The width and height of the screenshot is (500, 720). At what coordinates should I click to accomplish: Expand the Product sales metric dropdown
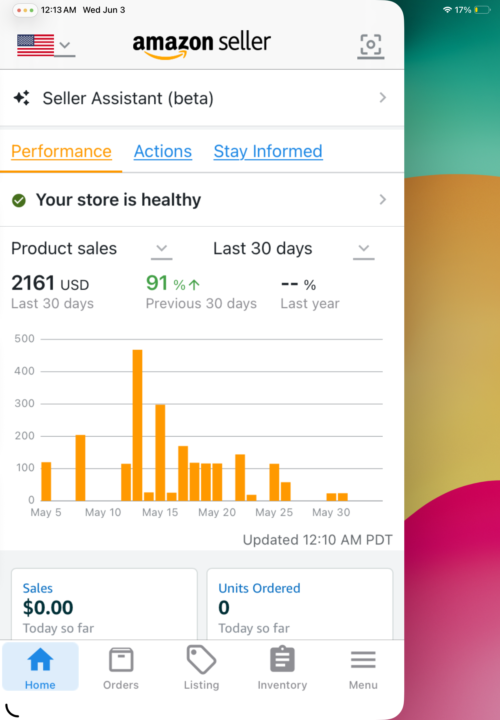(161, 249)
